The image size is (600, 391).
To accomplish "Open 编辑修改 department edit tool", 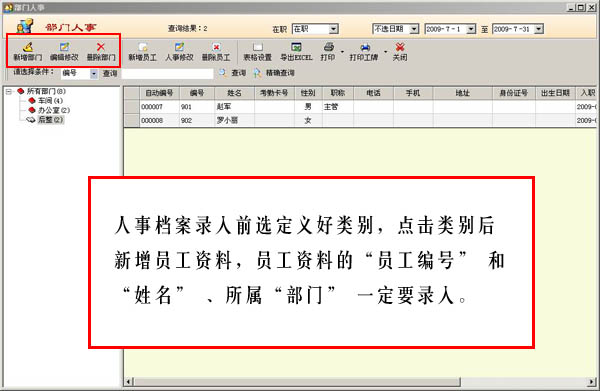I will click(64, 51).
